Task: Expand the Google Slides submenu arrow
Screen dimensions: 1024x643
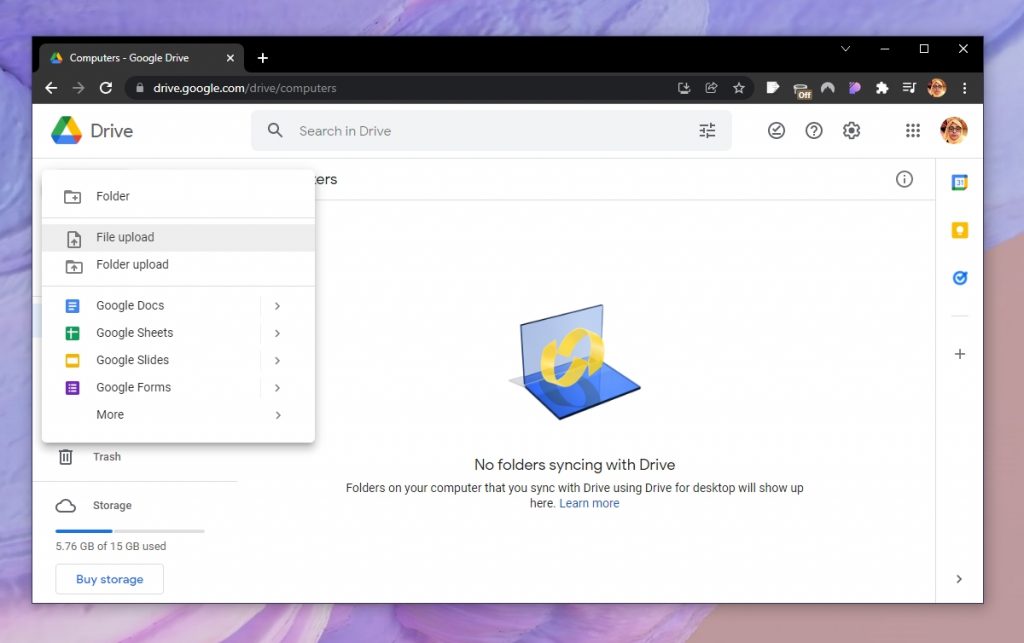Action: coord(278,360)
